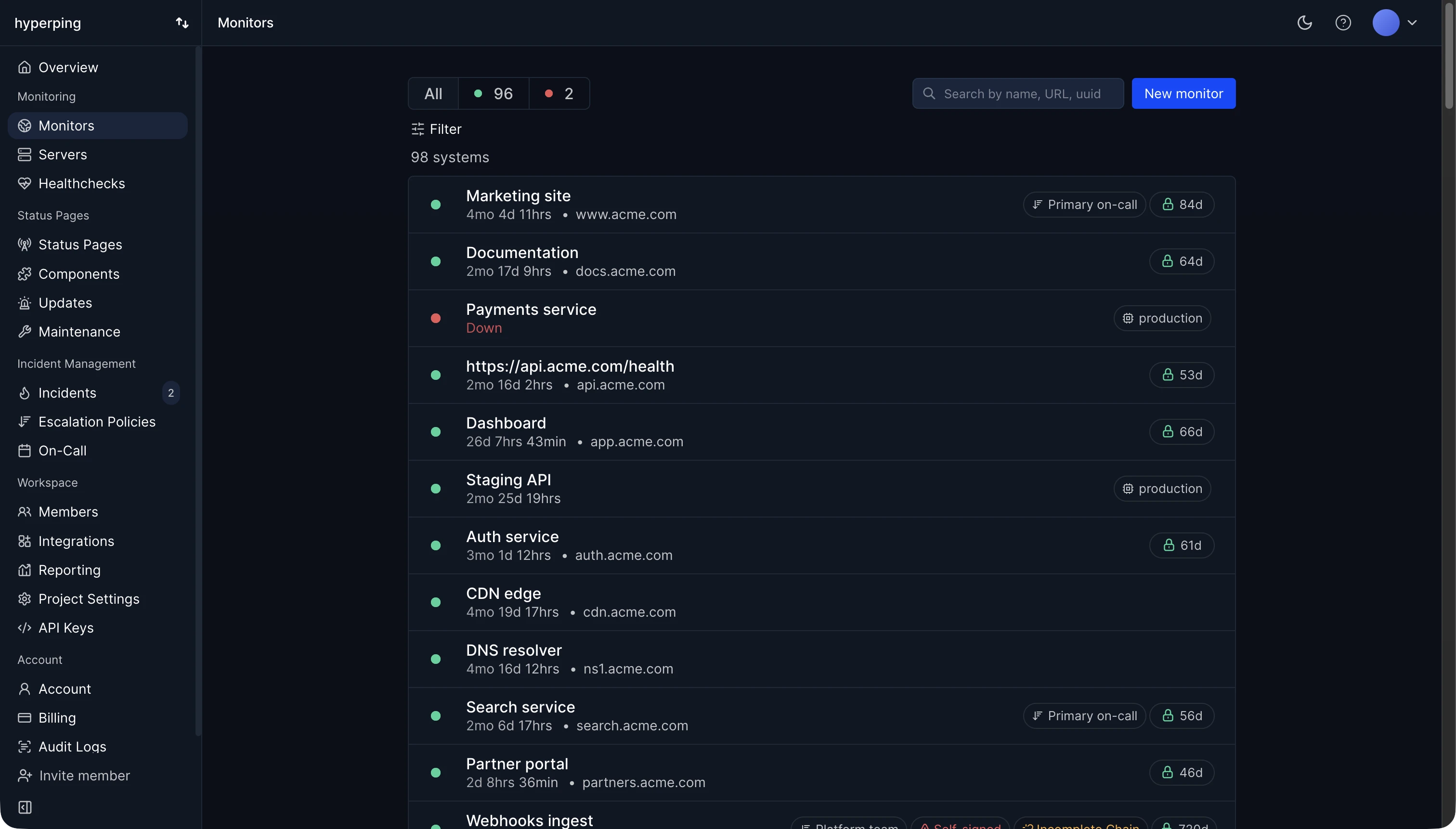Click the API Keys code icon

click(24, 627)
